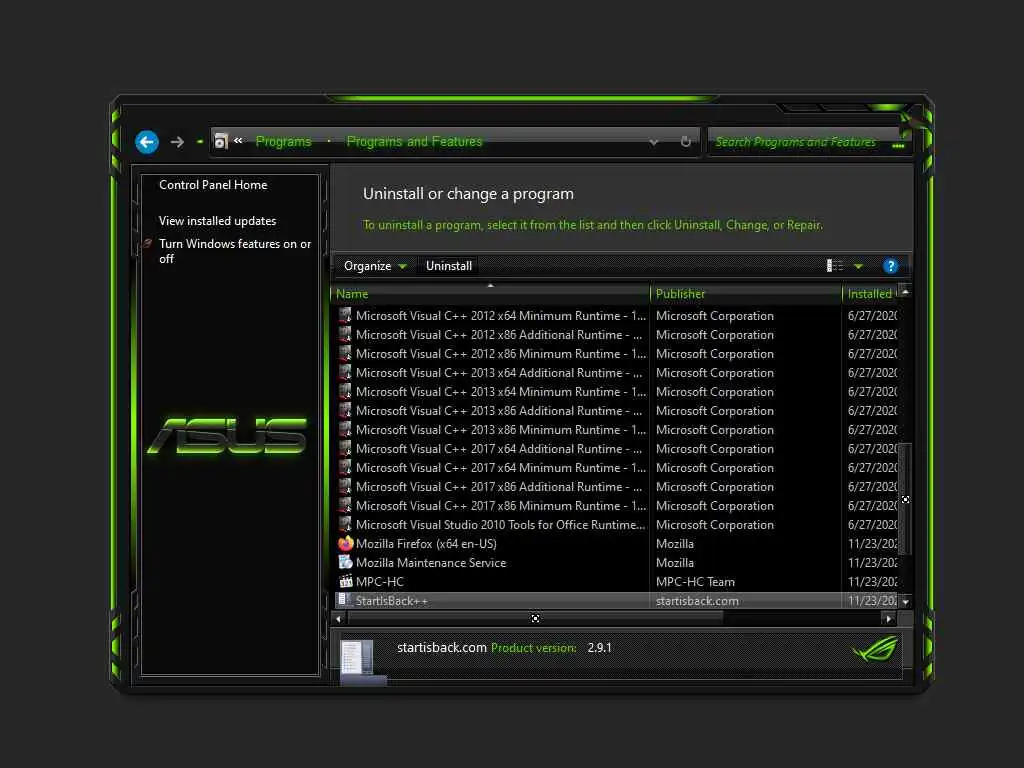Click the Control Panel icon in the address bar
Image resolution: width=1024 pixels, height=768 pixels.
221,141
